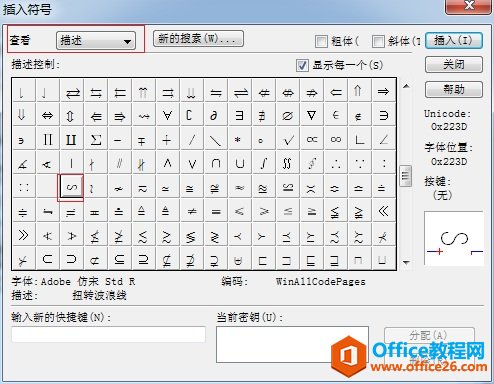Open the 查看 描述 dropdown

(x=96, y=41)
